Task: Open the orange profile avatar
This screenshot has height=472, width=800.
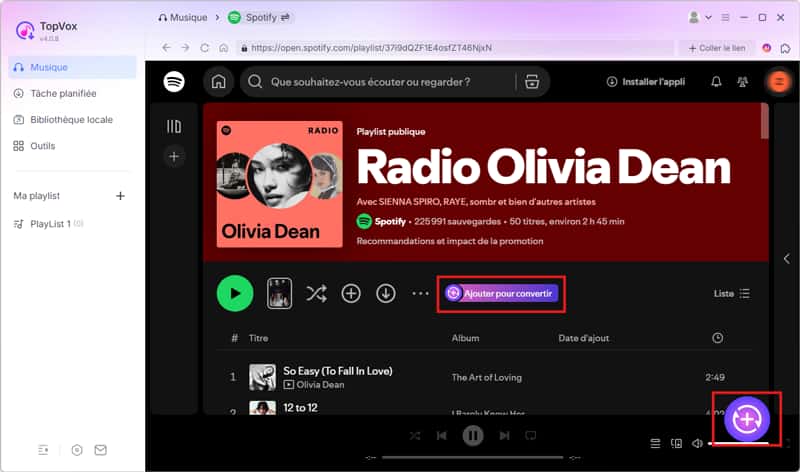Action: pyautogui.click(x=779, y=82)
